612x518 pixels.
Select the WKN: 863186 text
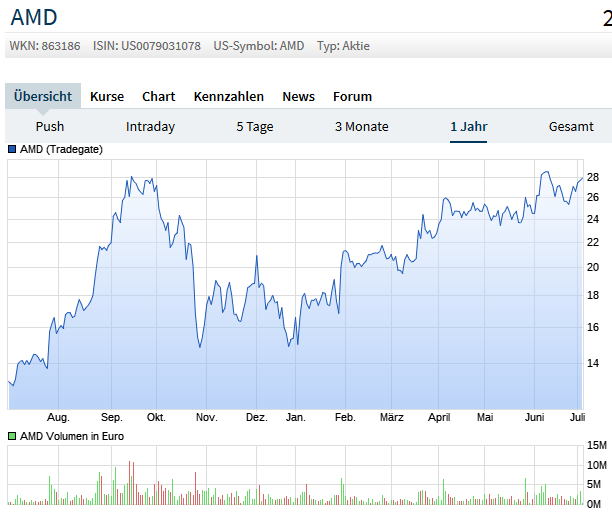click(x=45, y=46)
